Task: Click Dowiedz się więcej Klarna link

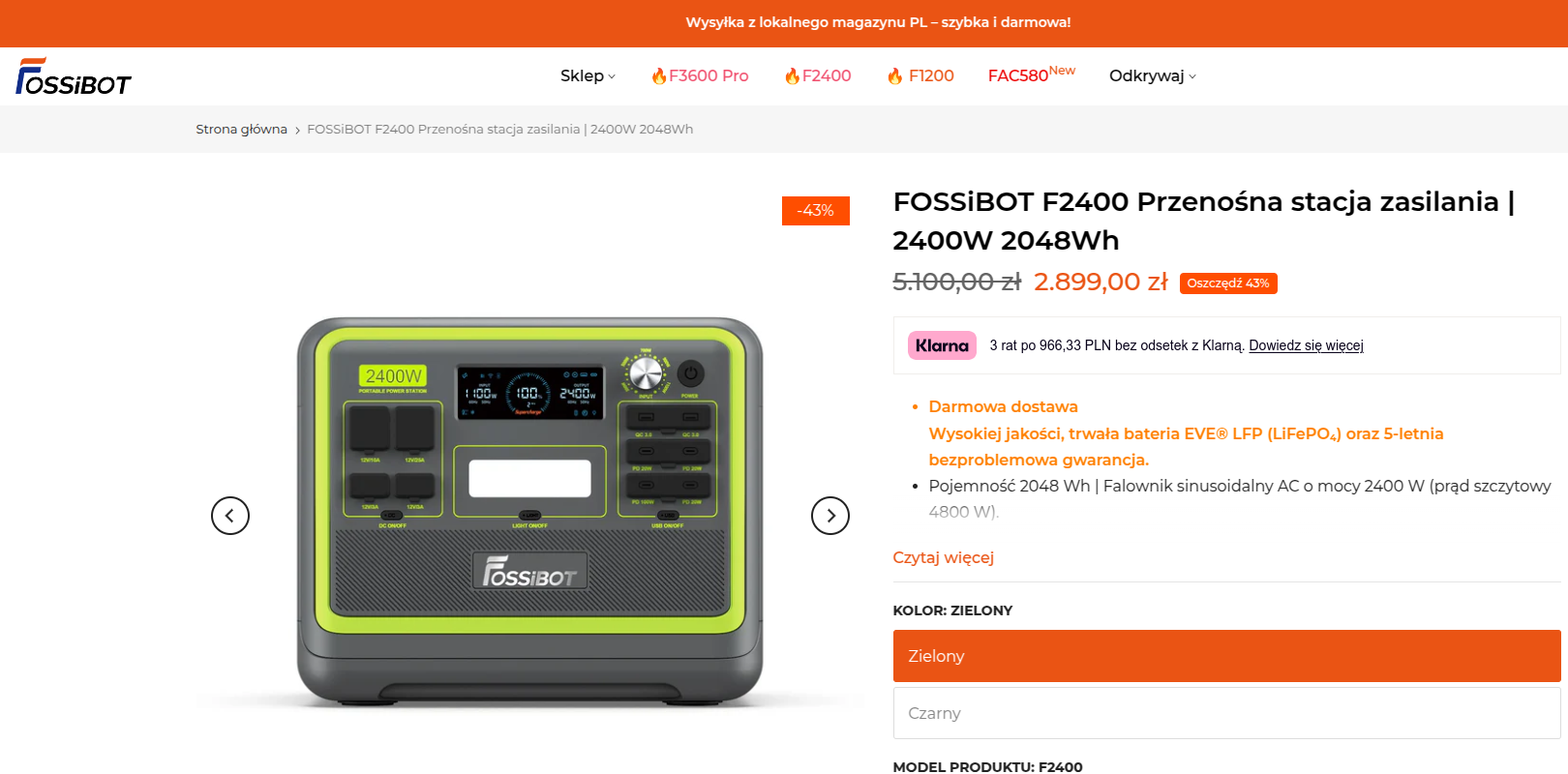Action: pos(1306,345)
